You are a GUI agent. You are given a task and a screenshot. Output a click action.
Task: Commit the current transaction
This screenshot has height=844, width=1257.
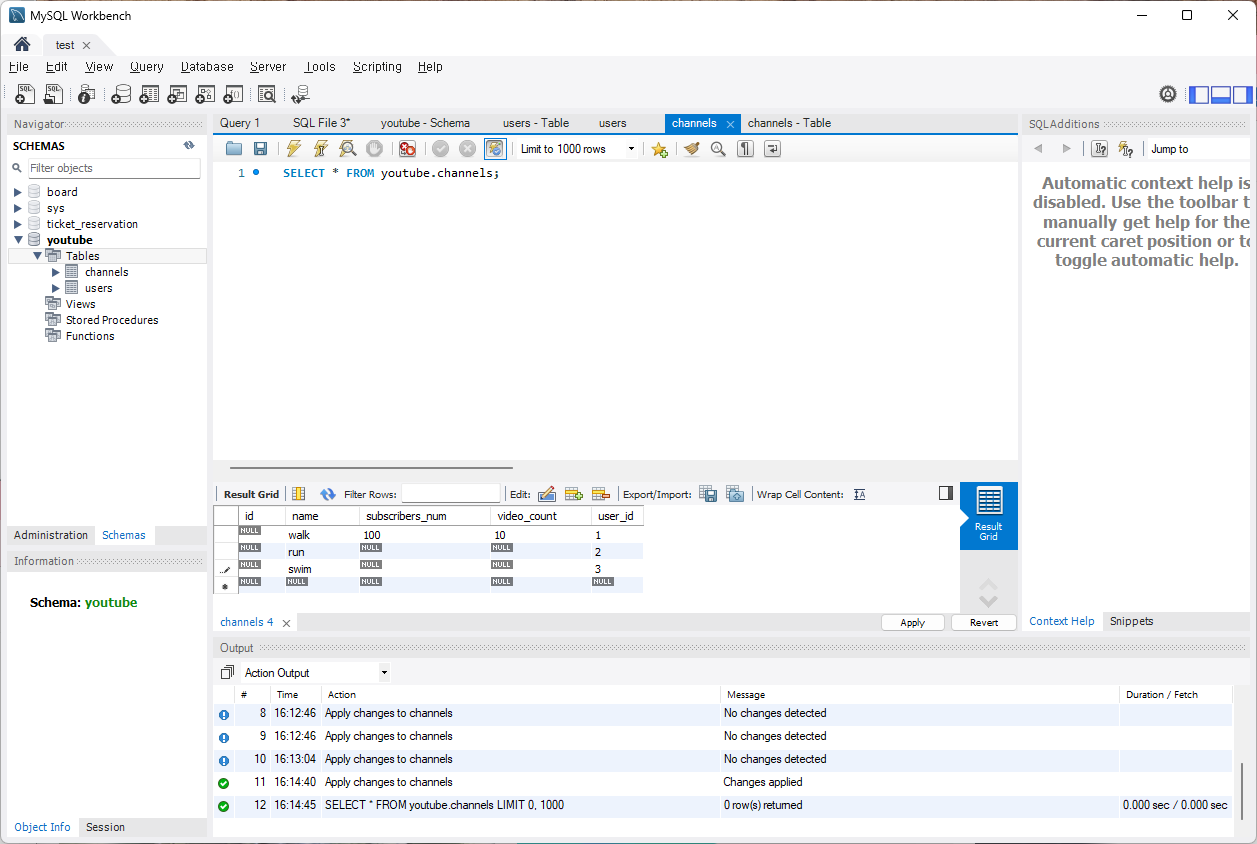tap(440, 149)
